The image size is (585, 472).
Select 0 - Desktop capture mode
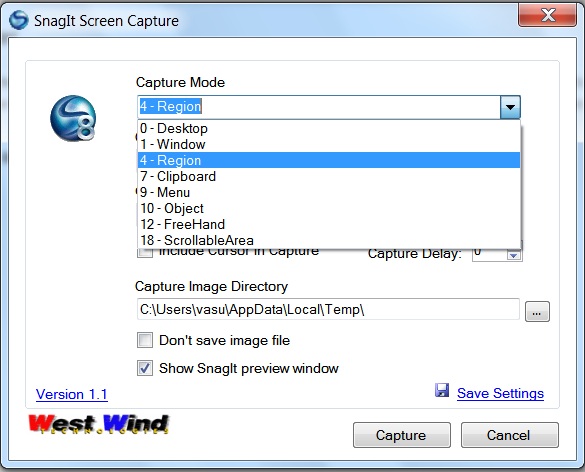click(329, 128)
